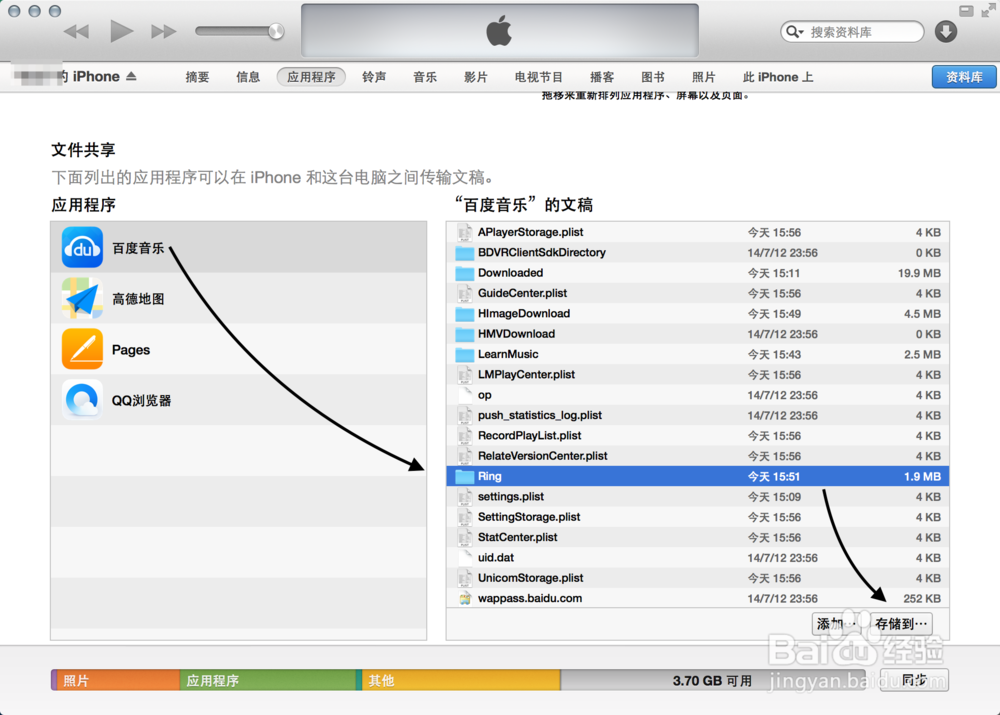The image size is (1000, 715).
Task: Click the 资料库 button
Action: (964, 77)
